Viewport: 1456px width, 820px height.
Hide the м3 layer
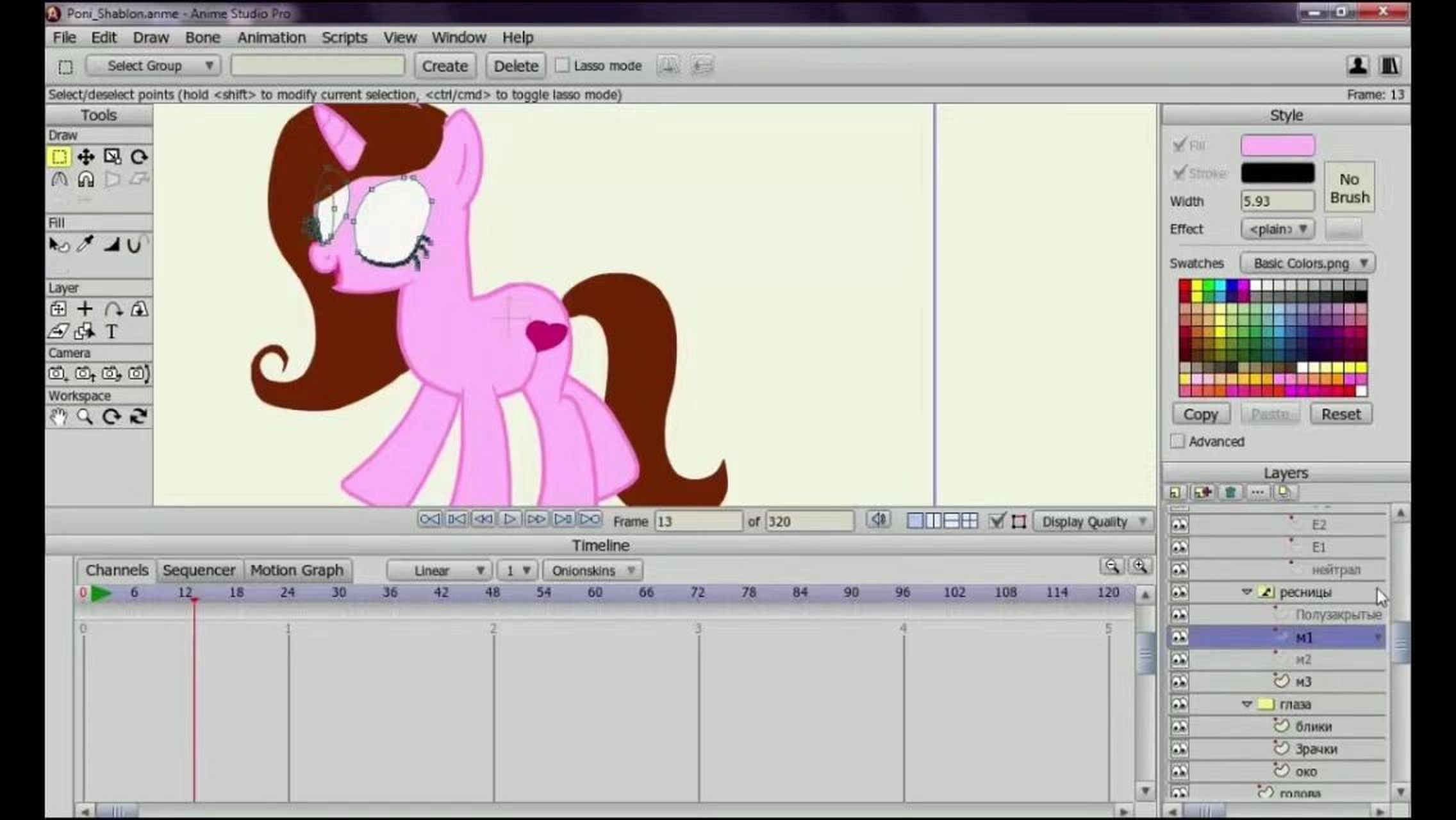point(1179,682)
